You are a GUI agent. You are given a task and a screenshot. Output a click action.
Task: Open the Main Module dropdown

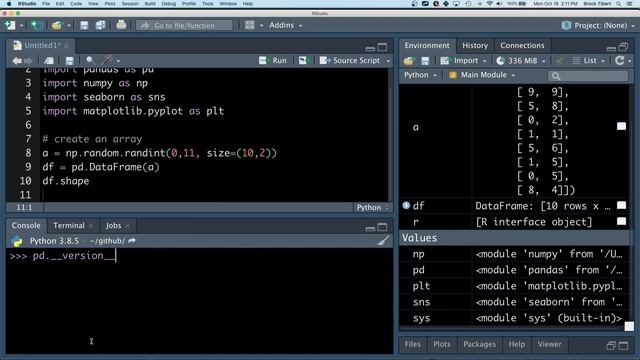pos(482,75)
